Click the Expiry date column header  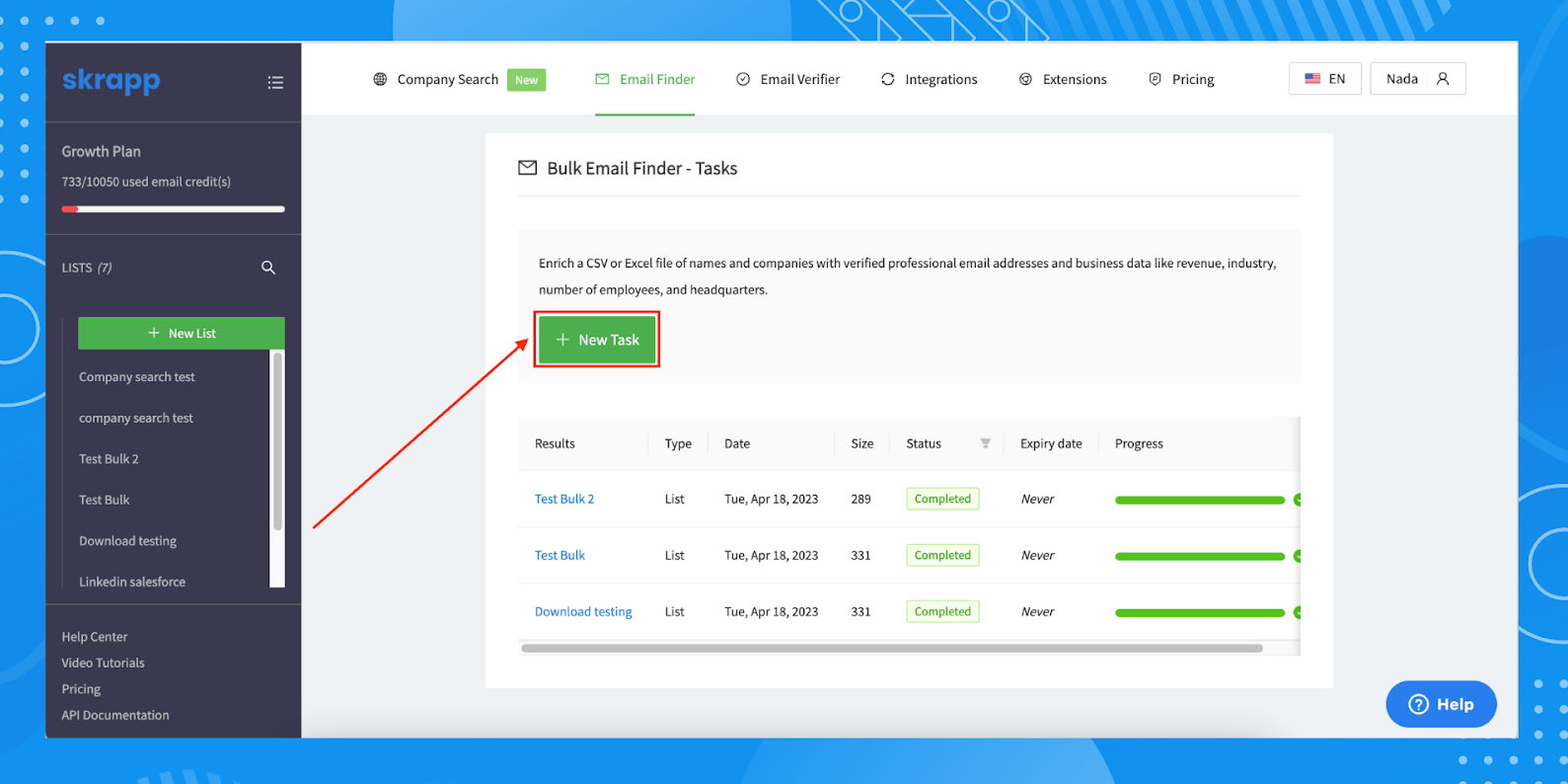tap(1051, 443)
